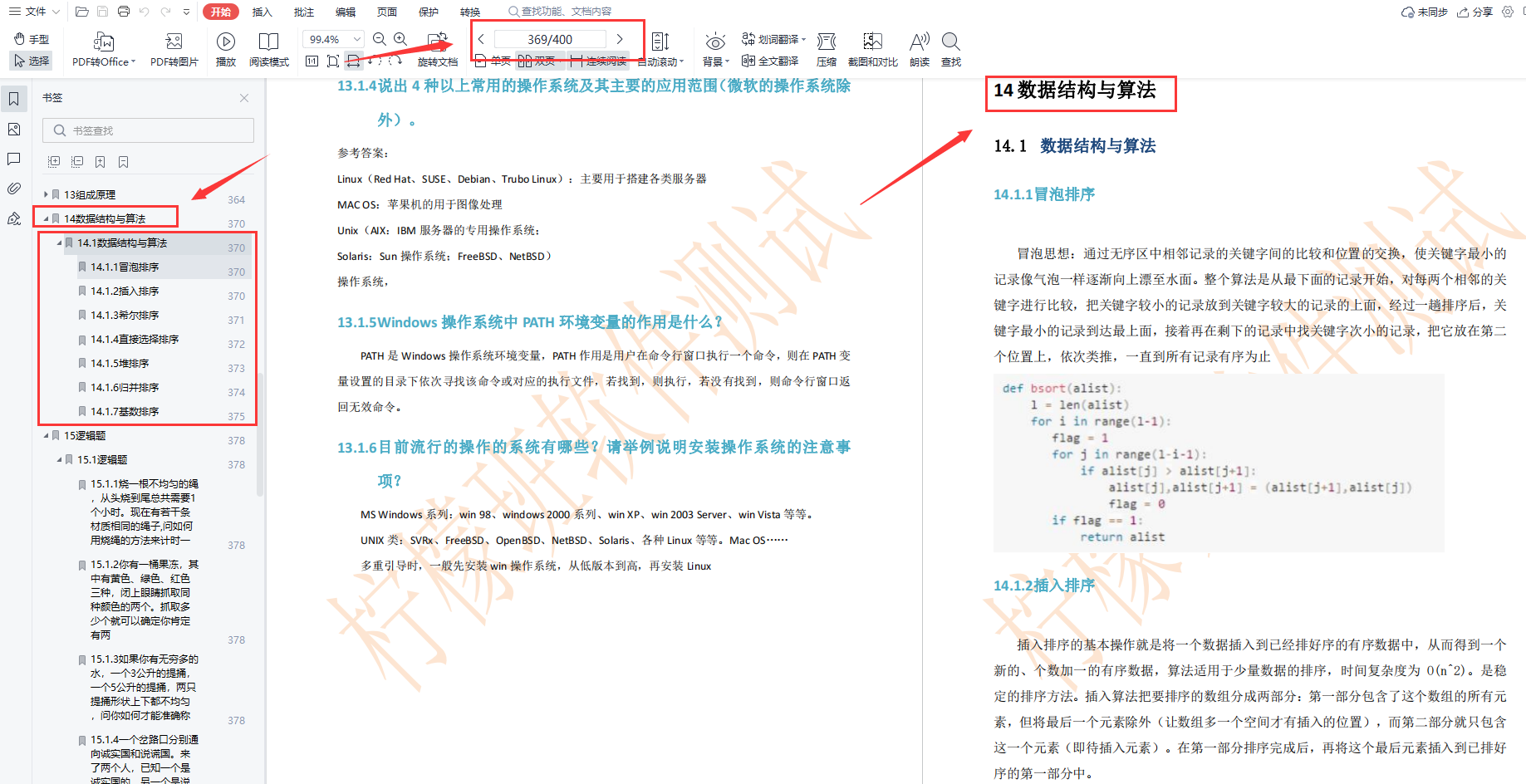Image resolution: width=1526 pixels, height=784 pixels.
Task: Switch to 插入 ribbon tab
Action: pos(263,12)
